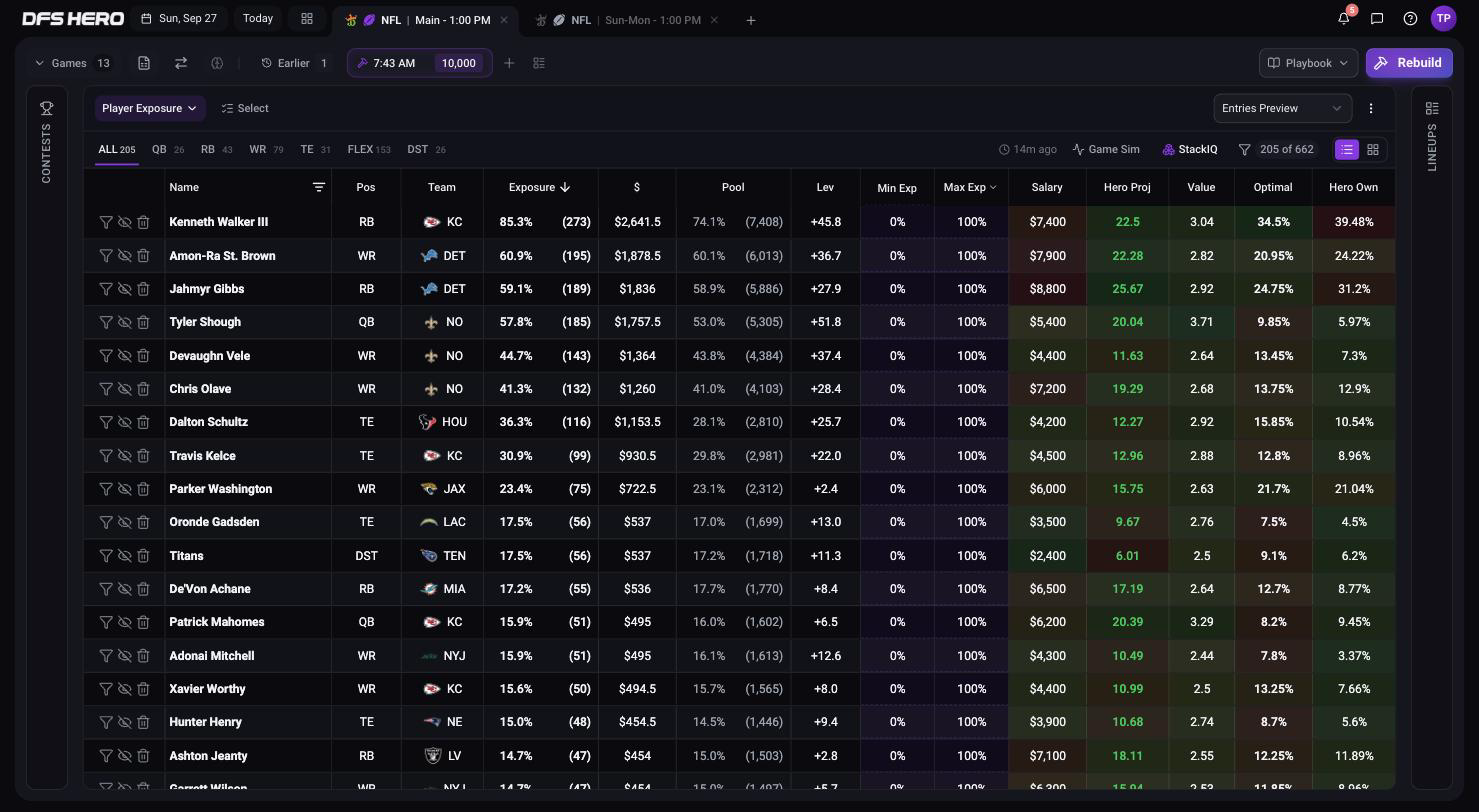Hide Tyler Shough using the eye icon
This screenshot has width=1479, height=812.
tap(125, 322)
